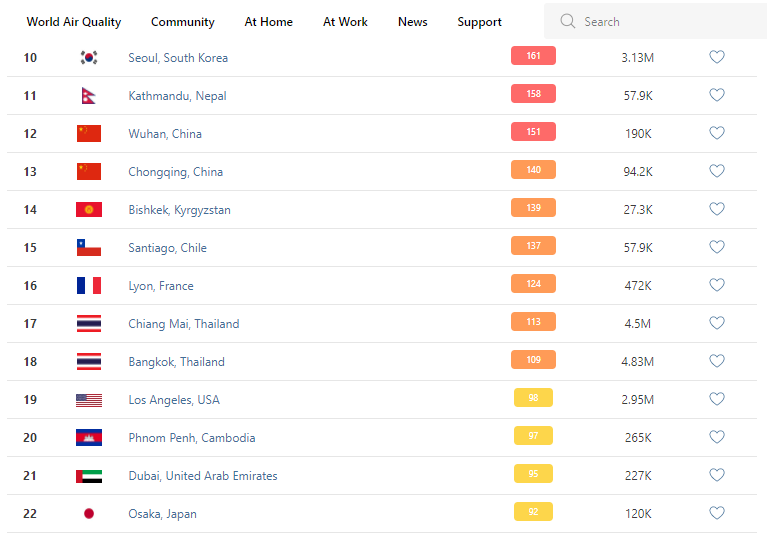Viewport: 767px width, 537px height.
Task: Open Wuhan, China city link
Action: (x=165, y=134)
